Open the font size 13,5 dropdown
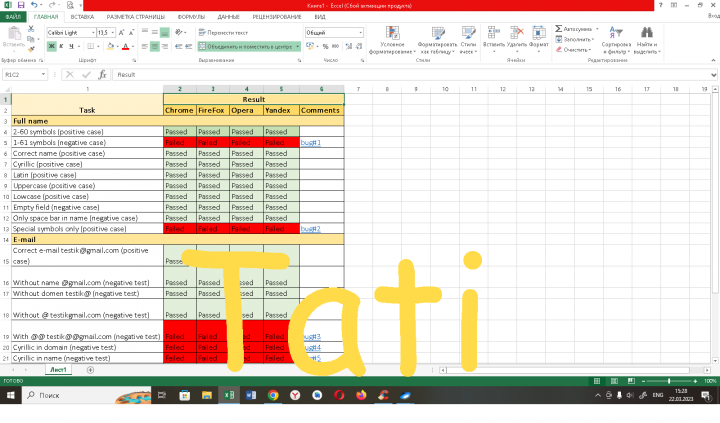 pyautogui.click(x=112, y=33)
